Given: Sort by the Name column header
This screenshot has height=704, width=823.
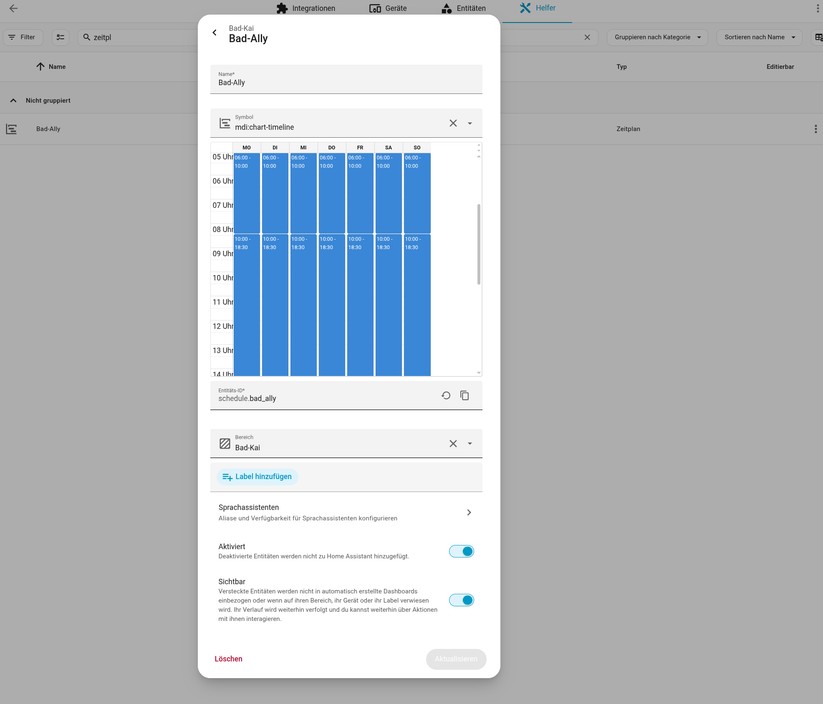Looking at the screenshot, I should click(51, 67).
